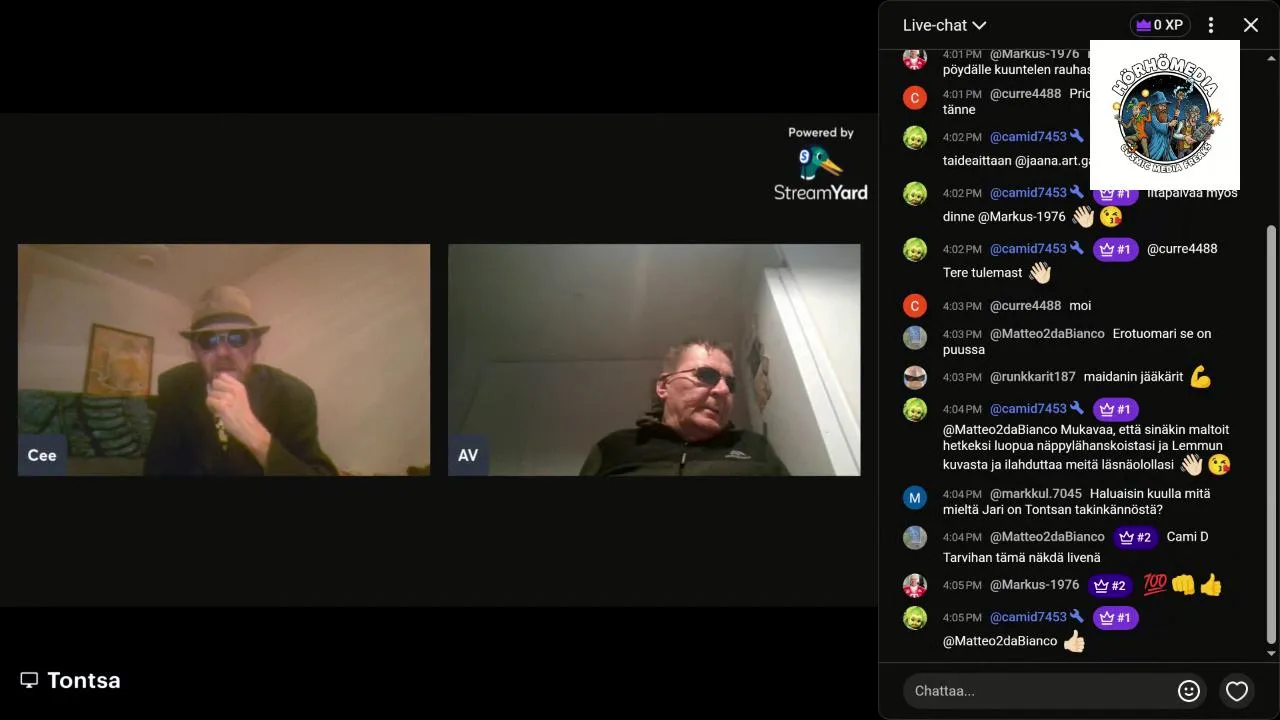Click the StreamYard duck logo

820,162
